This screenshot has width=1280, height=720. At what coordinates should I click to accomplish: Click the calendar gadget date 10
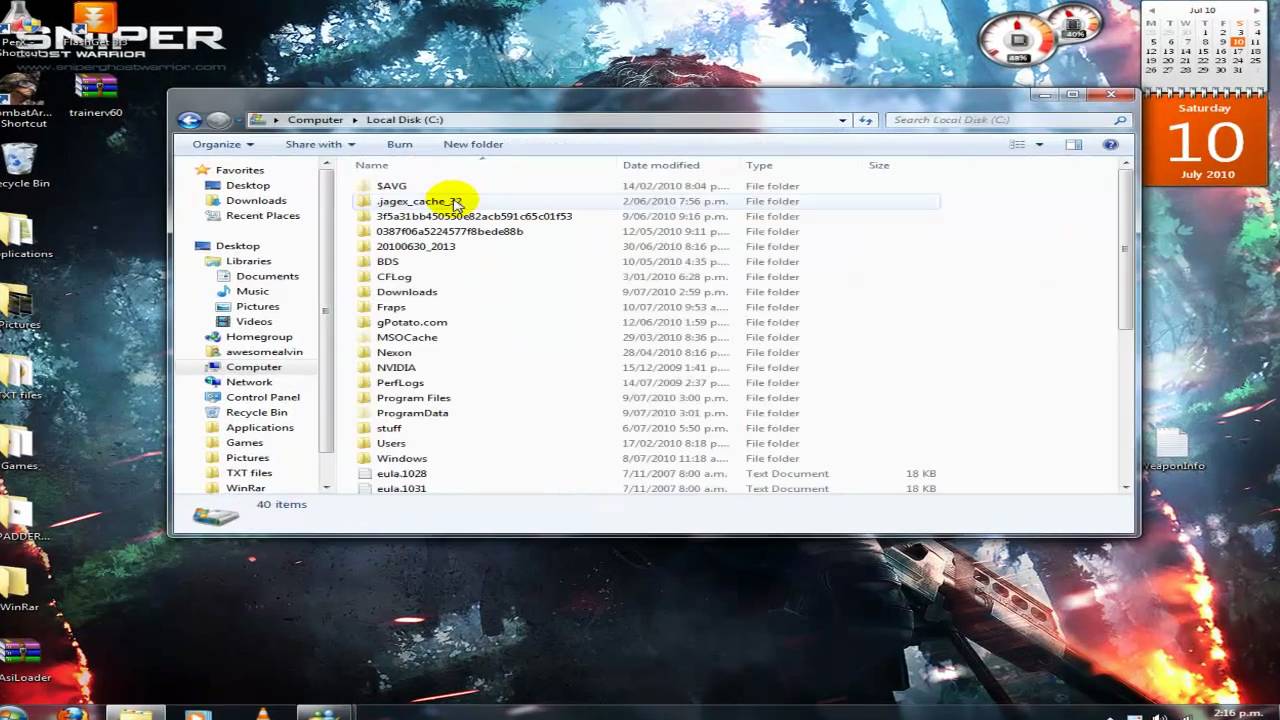(1238, 42)
